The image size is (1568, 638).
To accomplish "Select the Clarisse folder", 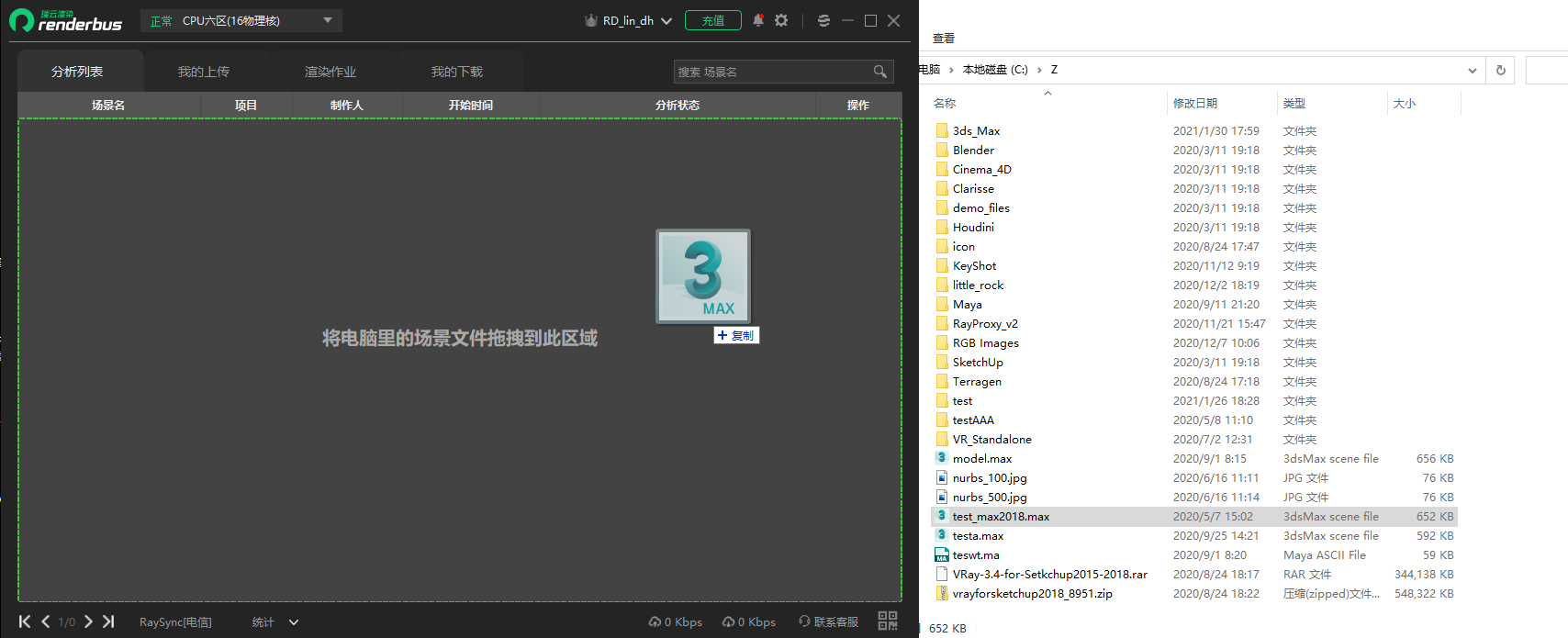I will click(973, 188).
